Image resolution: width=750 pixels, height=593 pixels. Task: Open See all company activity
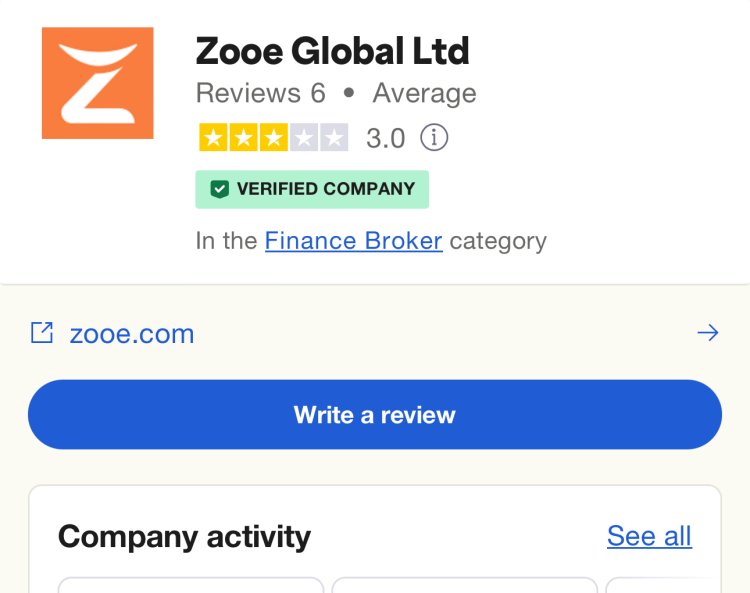coord(649,536)
